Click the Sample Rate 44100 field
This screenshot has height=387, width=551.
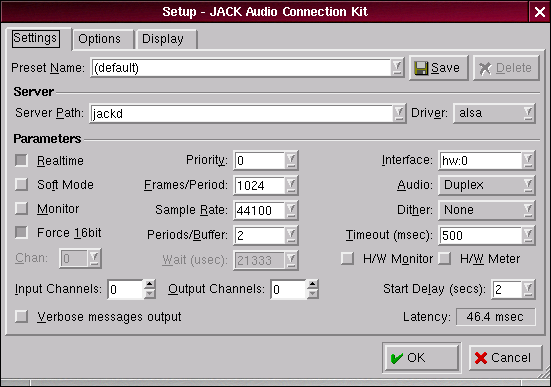pyautogui.click(x=259, y=210)
